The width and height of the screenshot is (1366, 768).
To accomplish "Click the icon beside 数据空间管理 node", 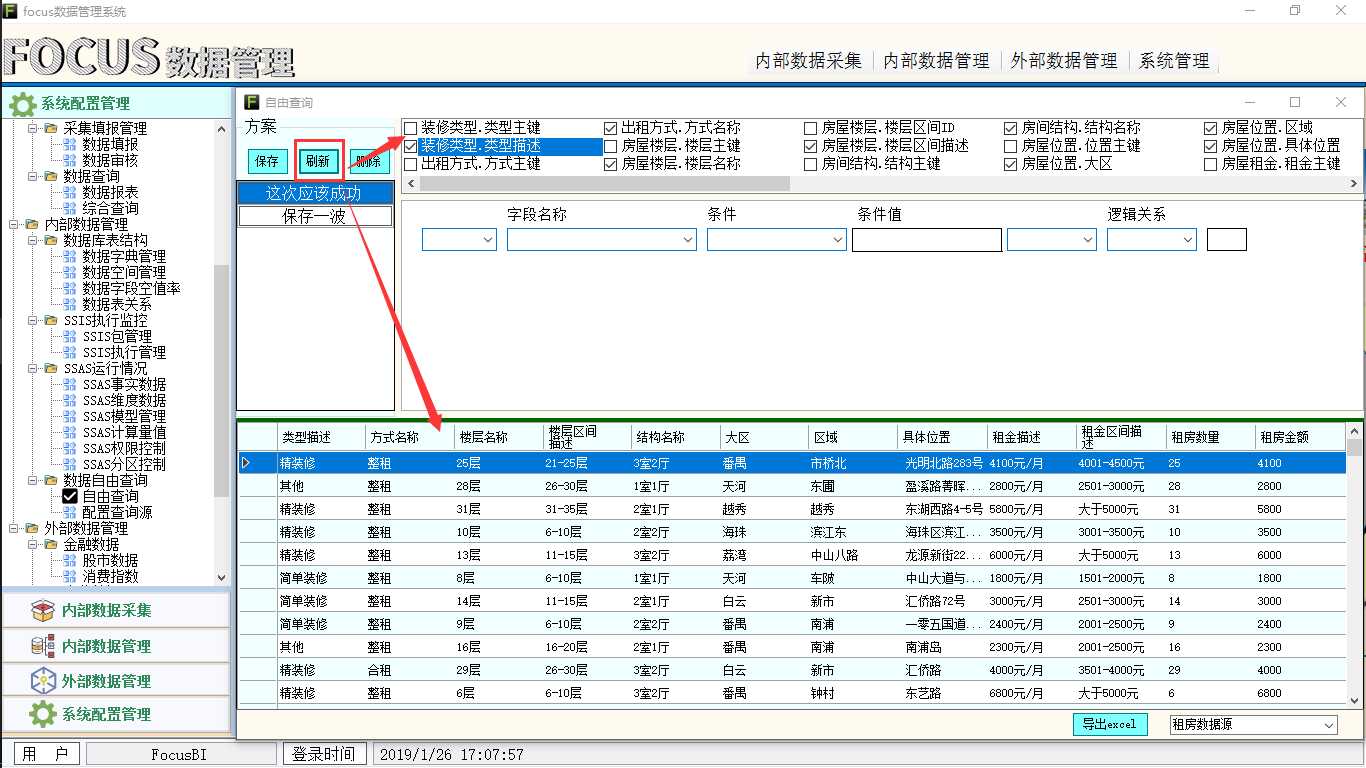I will (x=70, y=272).
